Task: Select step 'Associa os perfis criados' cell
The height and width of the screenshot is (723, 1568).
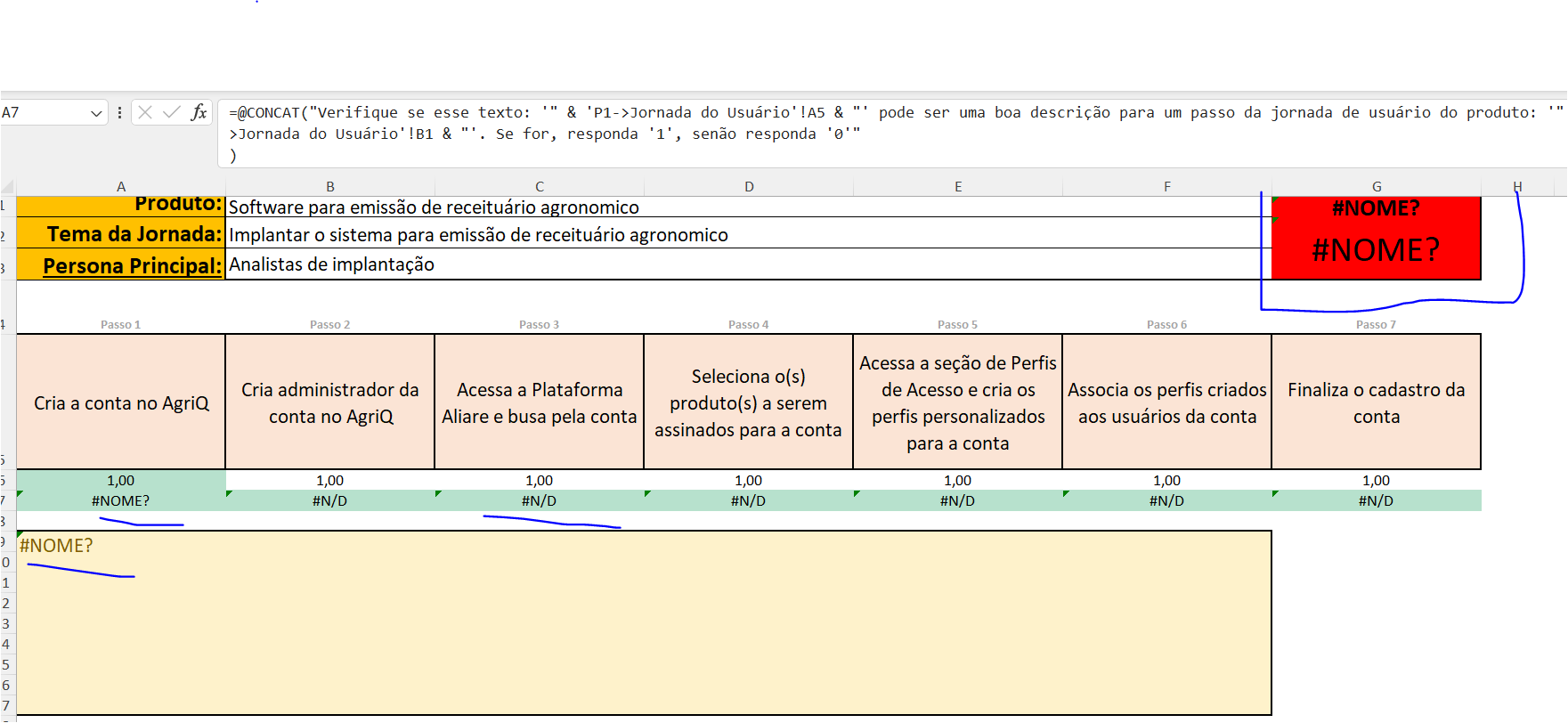Action: (x=1167, y=402)
